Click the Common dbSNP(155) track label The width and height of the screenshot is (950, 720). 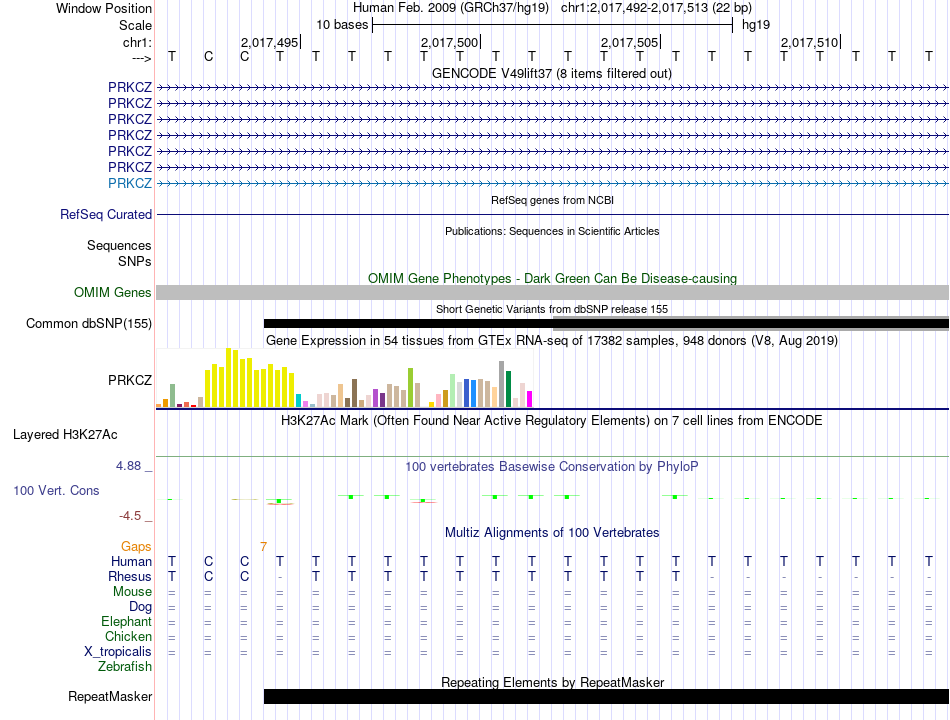[x=89, y=324]
